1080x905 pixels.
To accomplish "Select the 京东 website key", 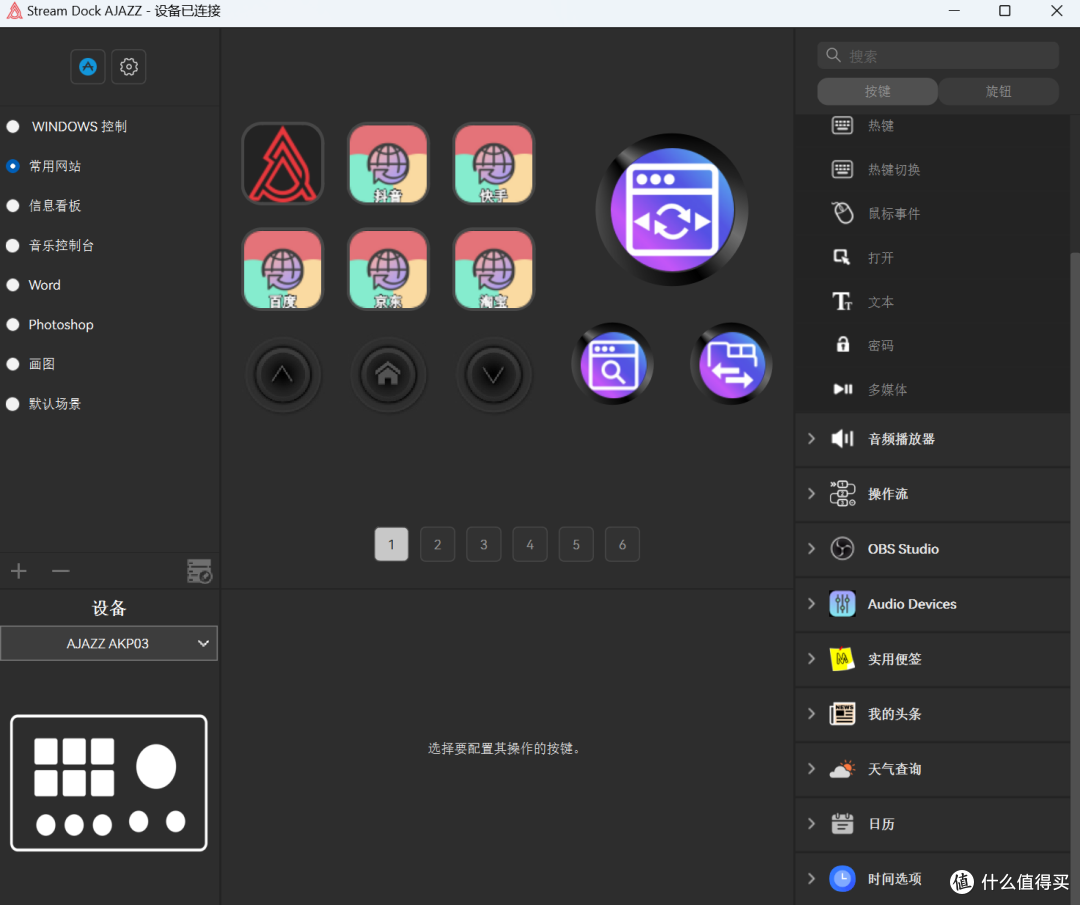I will click(388, 269).
